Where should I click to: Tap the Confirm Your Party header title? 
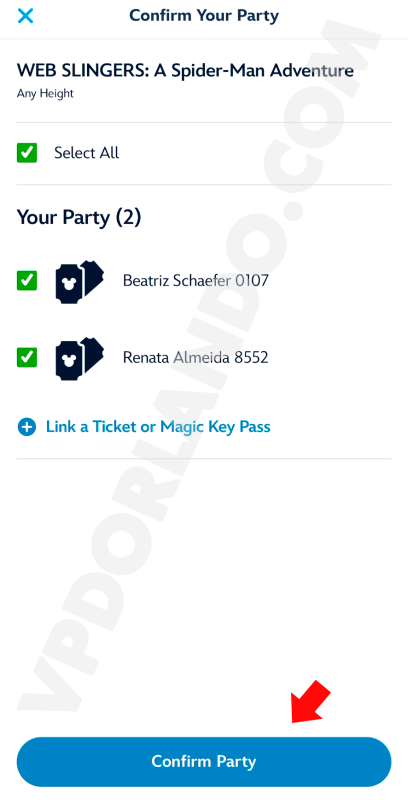pos(204,15)
